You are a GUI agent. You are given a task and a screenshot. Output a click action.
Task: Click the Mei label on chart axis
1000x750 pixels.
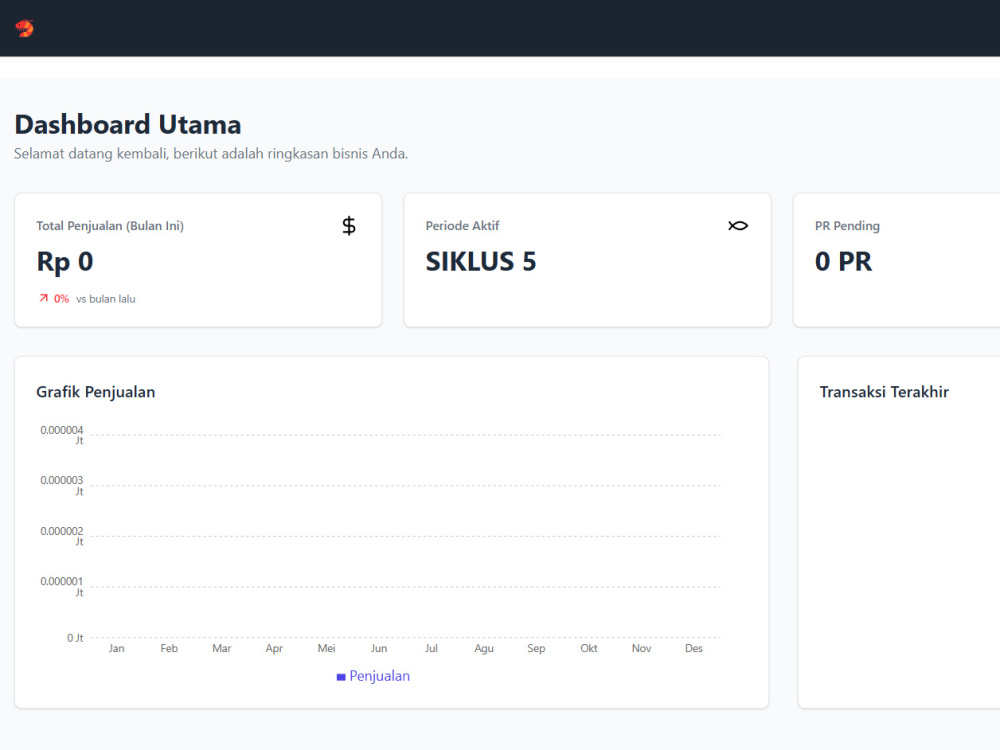coord(327,648)
